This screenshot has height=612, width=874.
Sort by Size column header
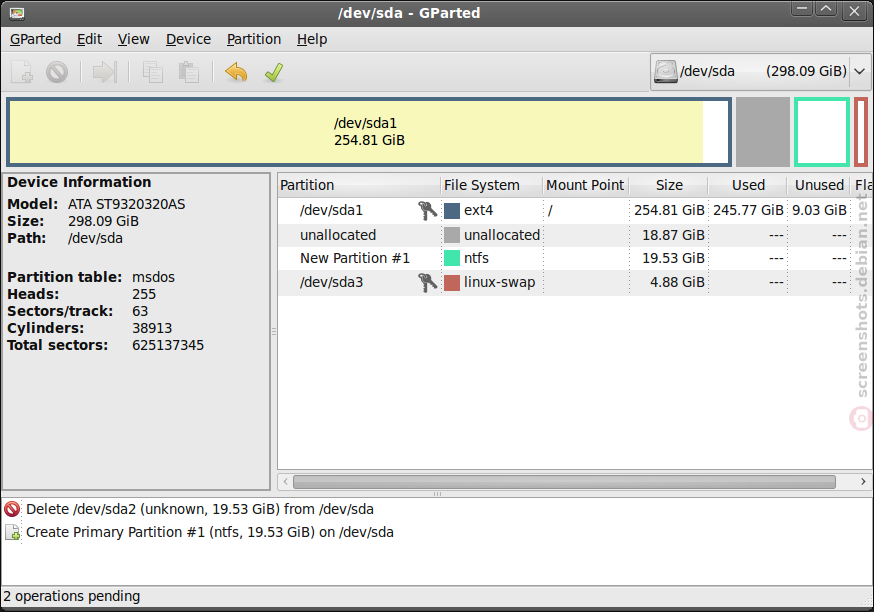pos(668,185)
